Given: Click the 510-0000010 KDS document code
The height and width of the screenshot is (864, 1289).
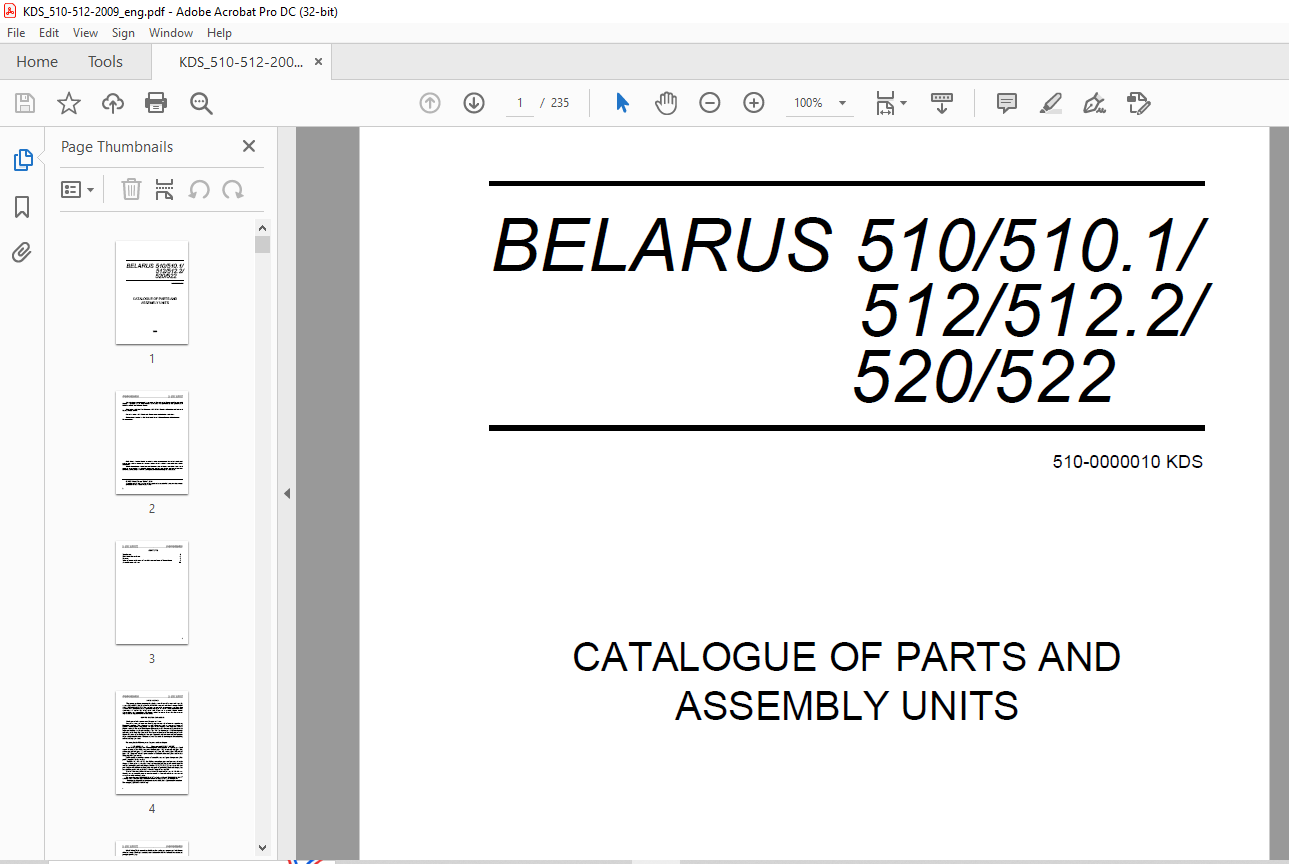Looking at the screenshot, I should pos(1128,462).
